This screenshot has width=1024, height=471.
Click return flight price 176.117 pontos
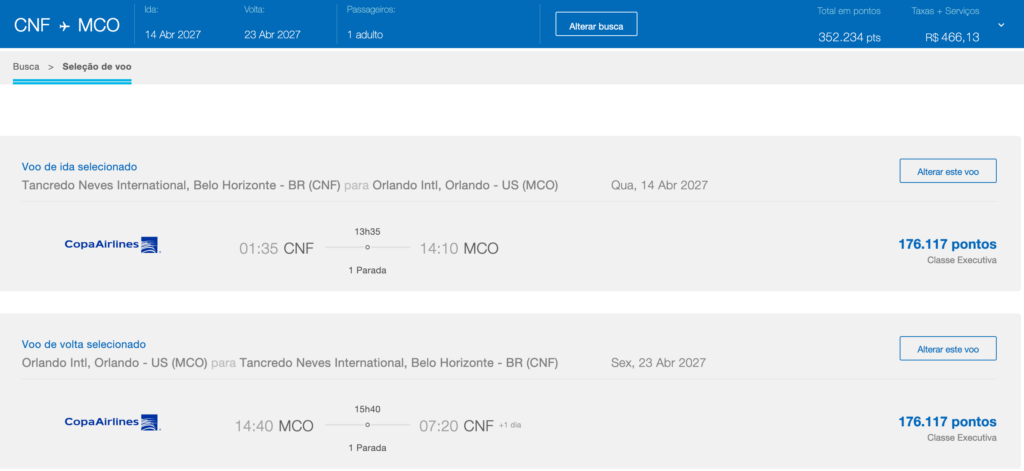tap(948, 421)
